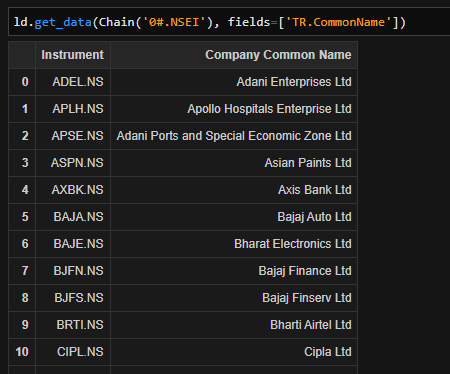
Task: Click the ASPN.NS instrument cell
Action: [x=73, y=163]
